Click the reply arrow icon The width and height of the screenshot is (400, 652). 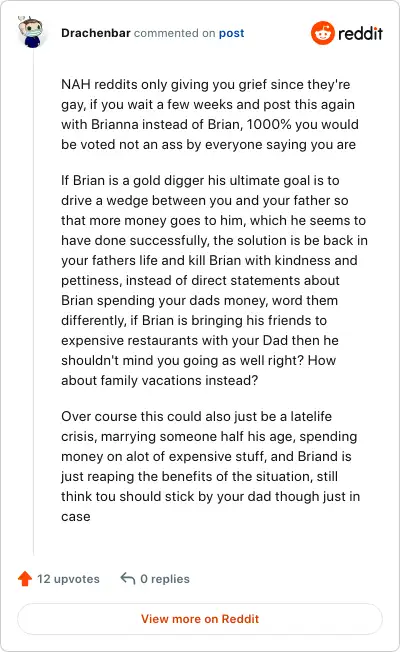pos(128,578)
